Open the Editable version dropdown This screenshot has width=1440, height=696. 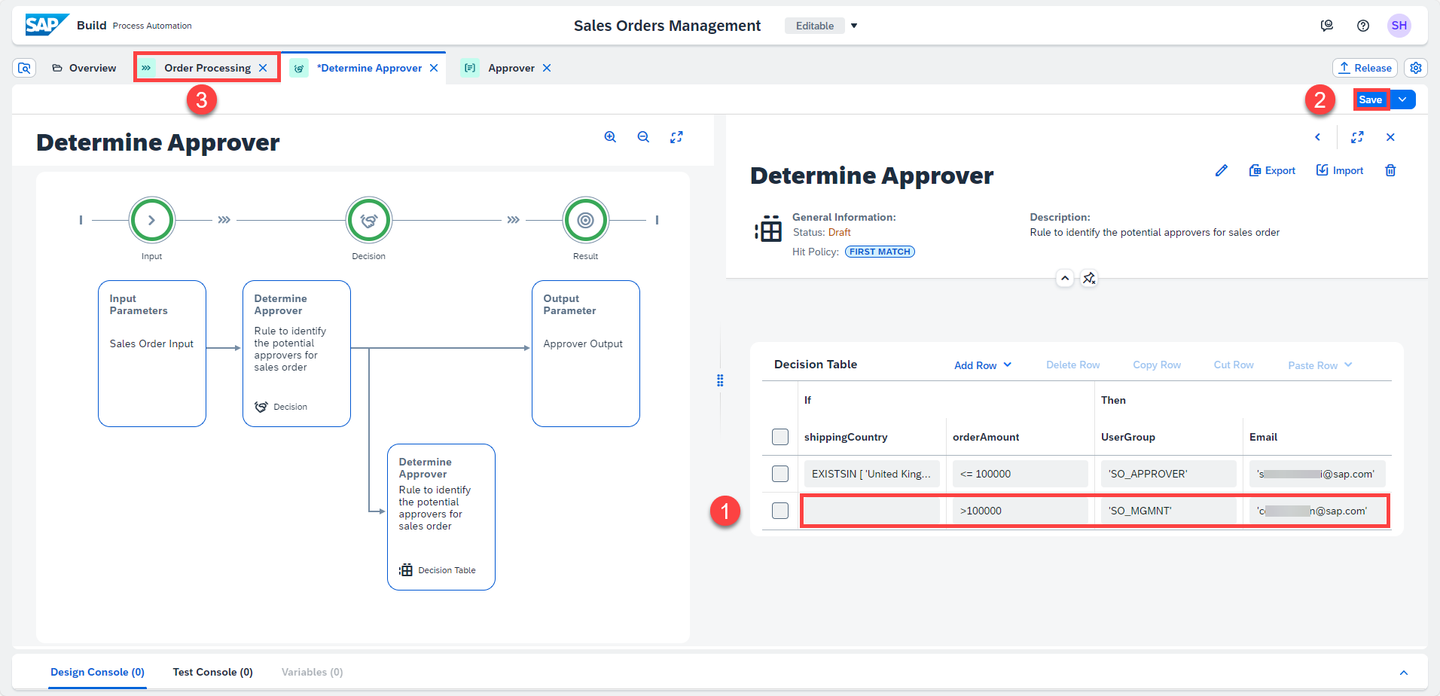coord(853,26)
